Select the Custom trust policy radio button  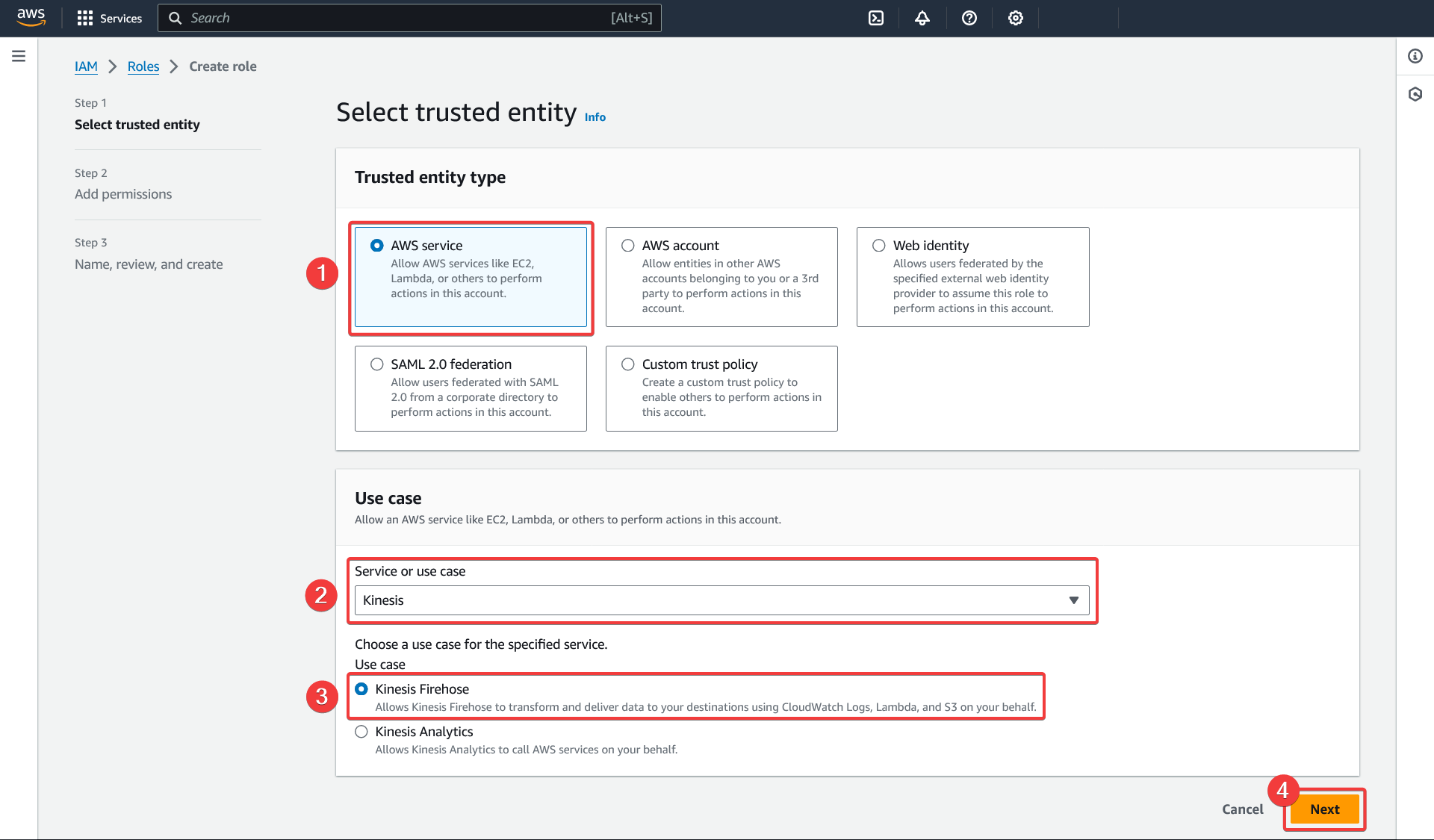(628, 364)
